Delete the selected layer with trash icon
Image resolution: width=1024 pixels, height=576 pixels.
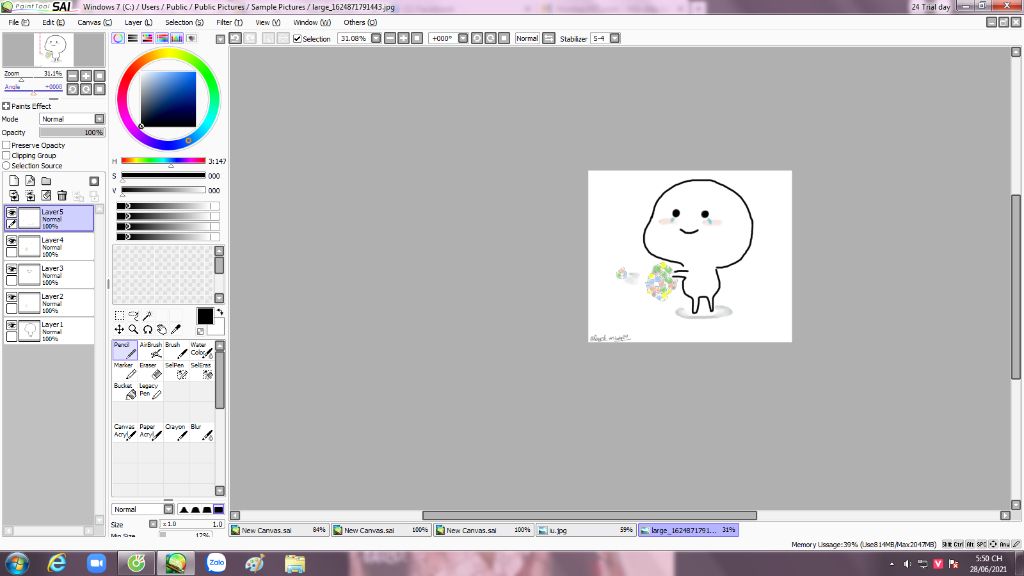tap(62, 195)
